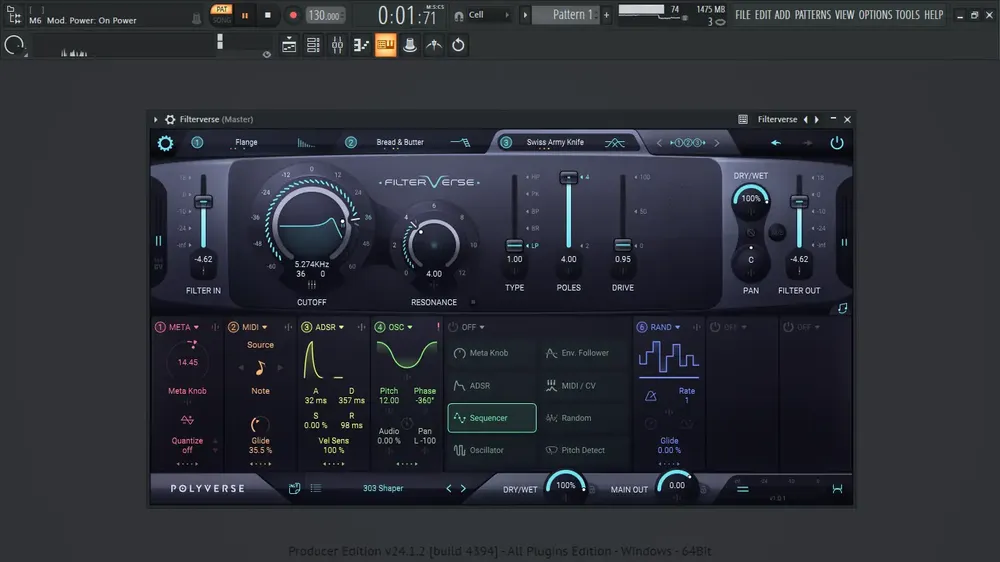Open the Filterverse settings gear icon
The height and width of the screenshot is (562, 1000).
[x=165, y=144]
